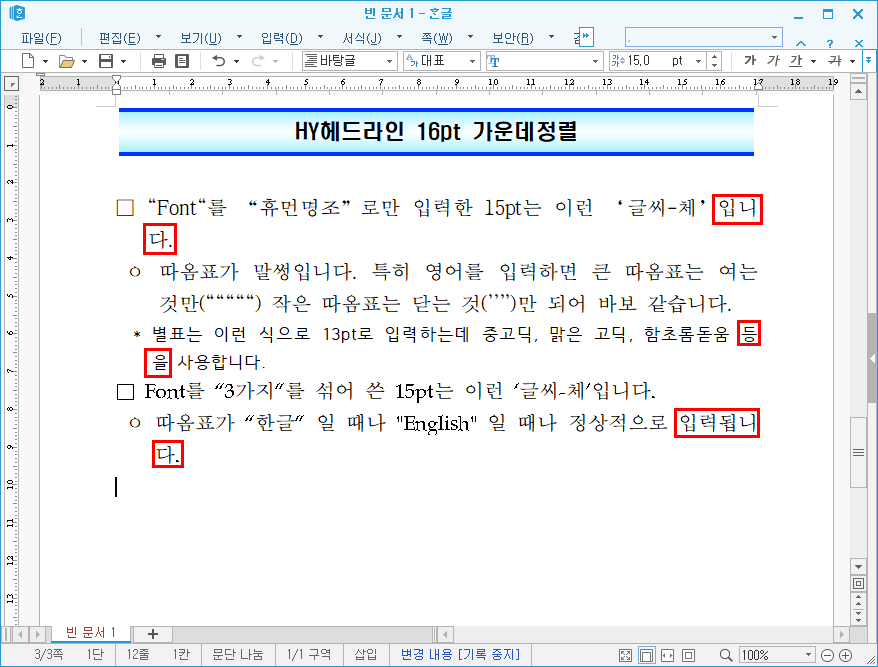Click the split-view handle above the scrollbar
The image size is (878, 667).
click(858, 79)
